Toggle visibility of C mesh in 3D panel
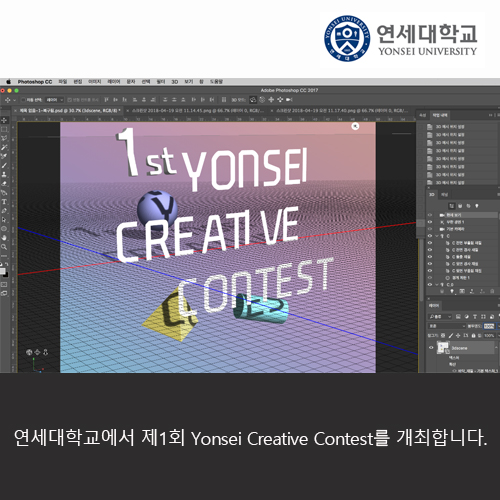This screenshot has height=500, width=500. tap(430, 236)
